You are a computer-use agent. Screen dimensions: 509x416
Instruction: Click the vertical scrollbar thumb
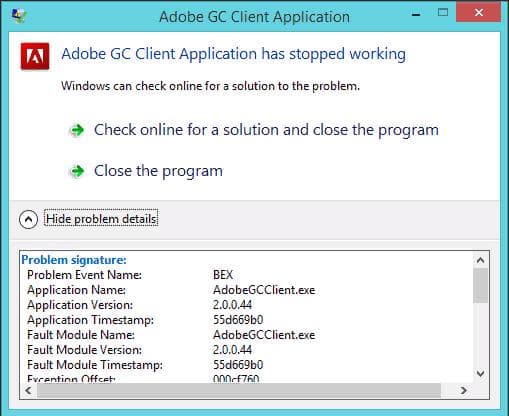[x=480, y=285]
